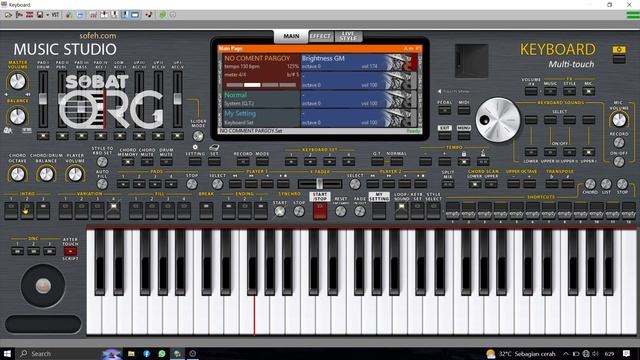Adjust the Balance knob
Image resolution: width=640 pixels, height=360 pixels.
point(17,117)
